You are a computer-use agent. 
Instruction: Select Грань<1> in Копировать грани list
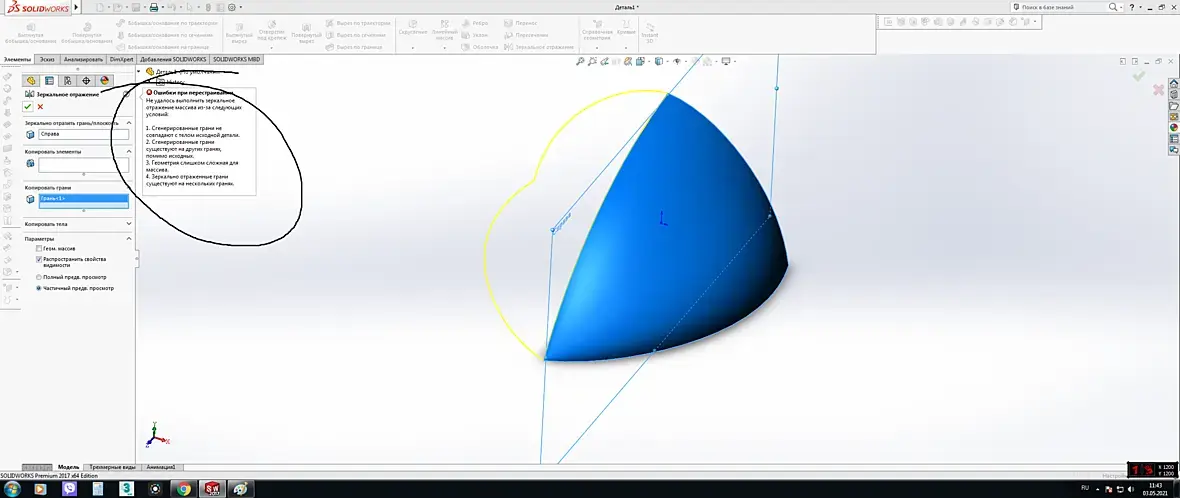point(84,198)
